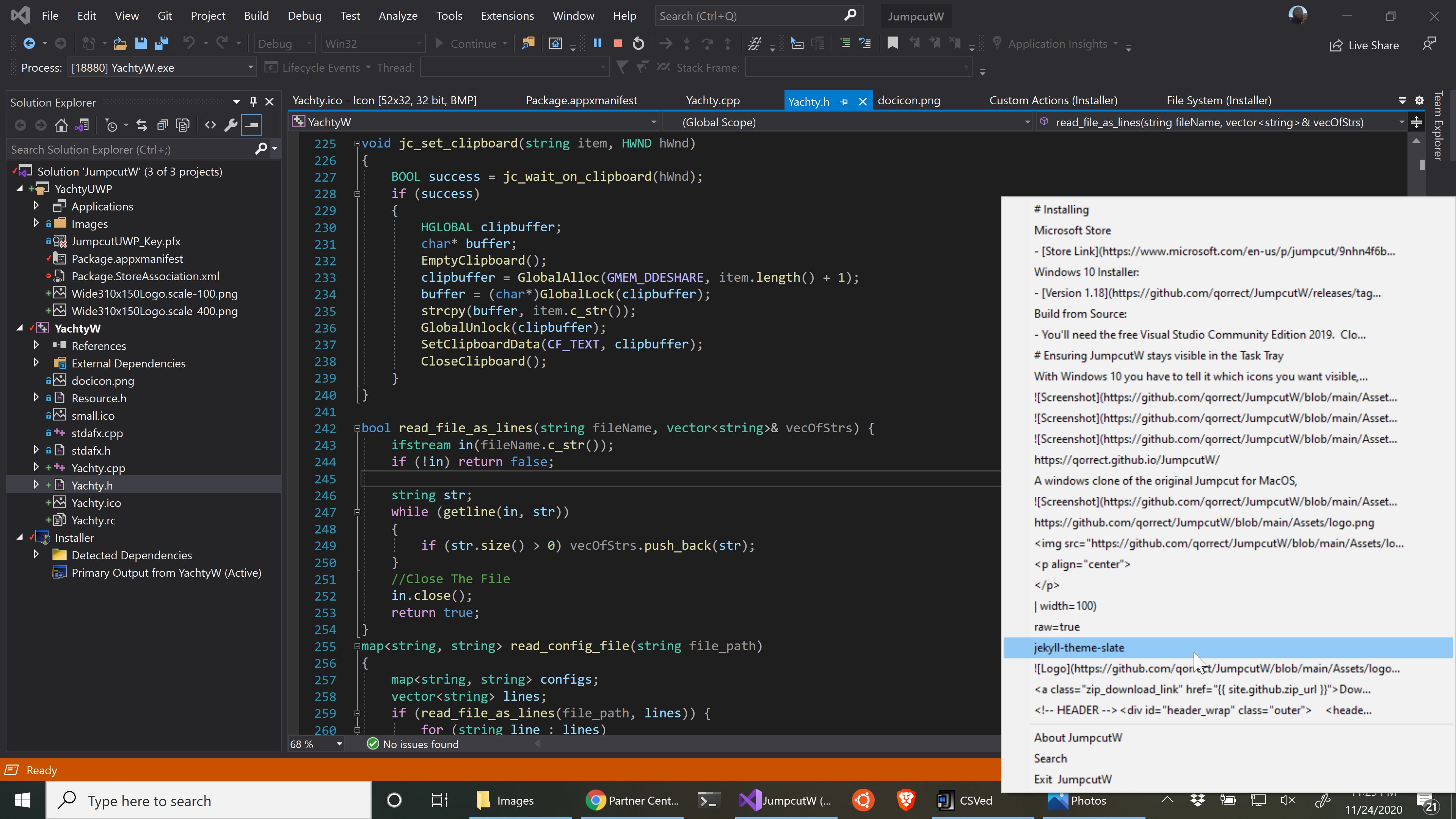Screen dimensions: 1456x819
Task: Click the split editor handle above scrollbar
Action: (x=1416, y=122)
